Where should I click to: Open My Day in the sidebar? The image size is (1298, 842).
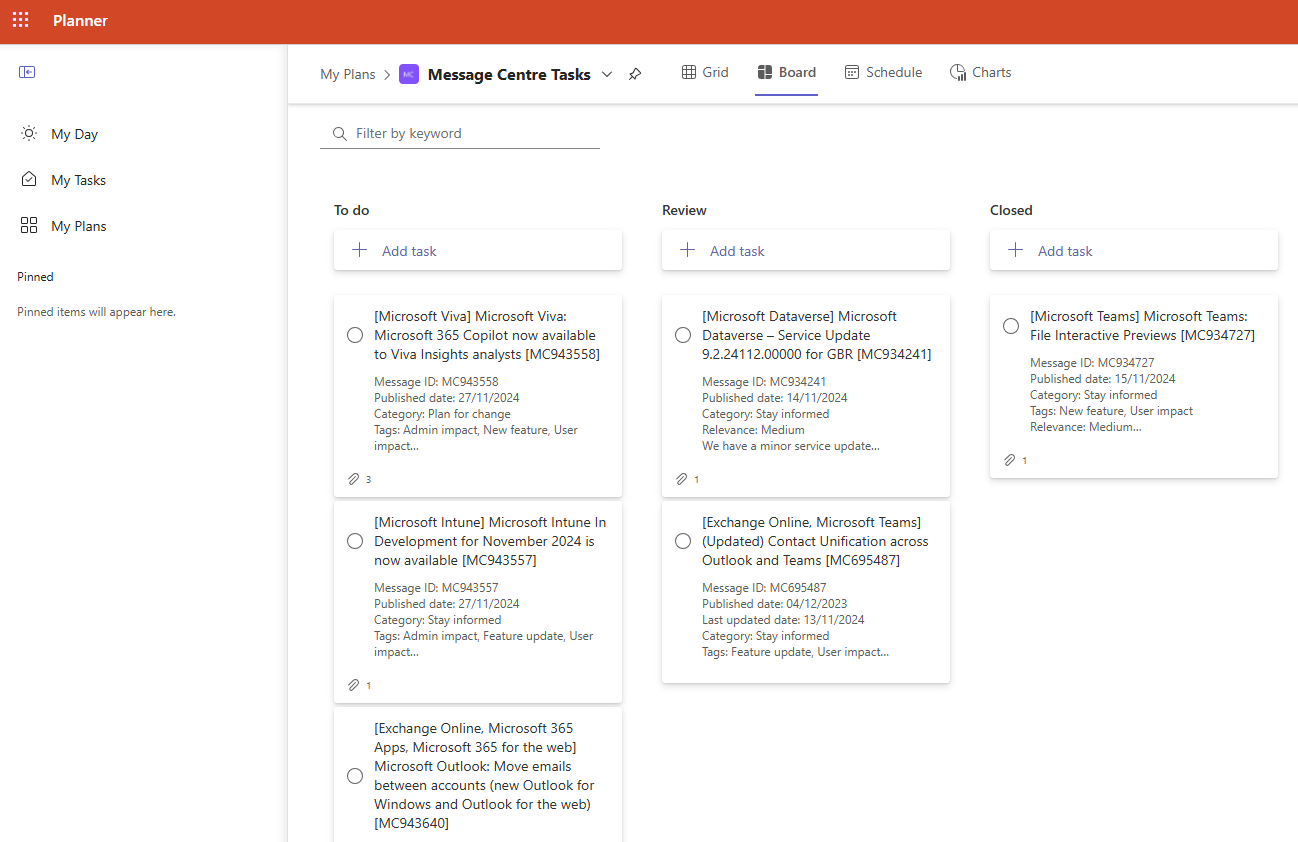[74, 134]
